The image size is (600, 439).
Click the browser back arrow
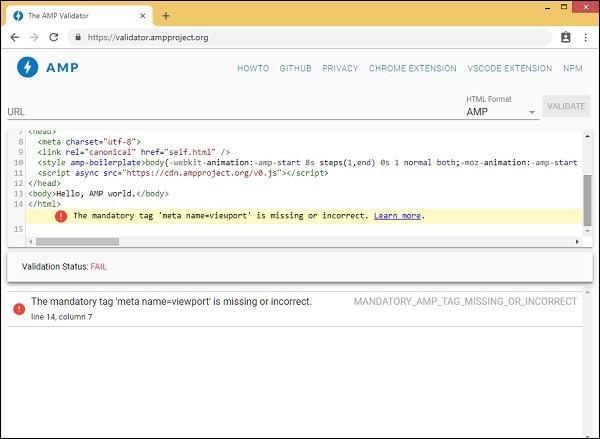coord(15,37)
